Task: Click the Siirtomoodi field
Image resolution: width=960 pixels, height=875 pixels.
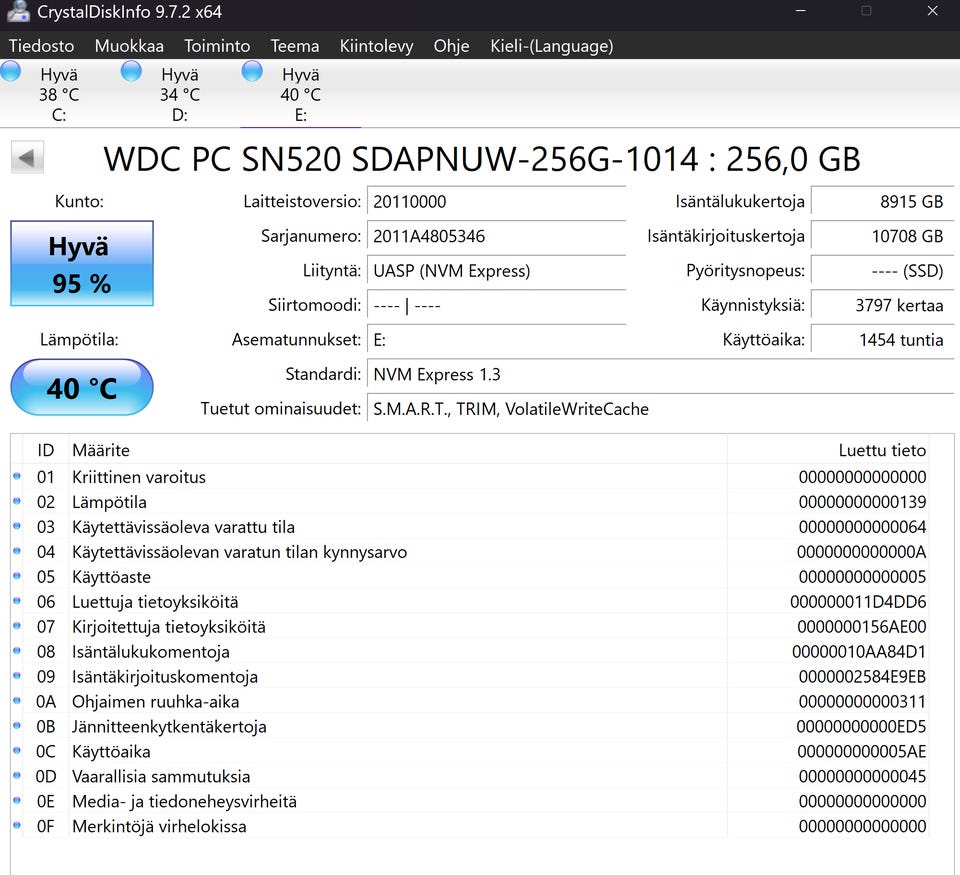Action: pyautogui.click(x=497, y=305)
